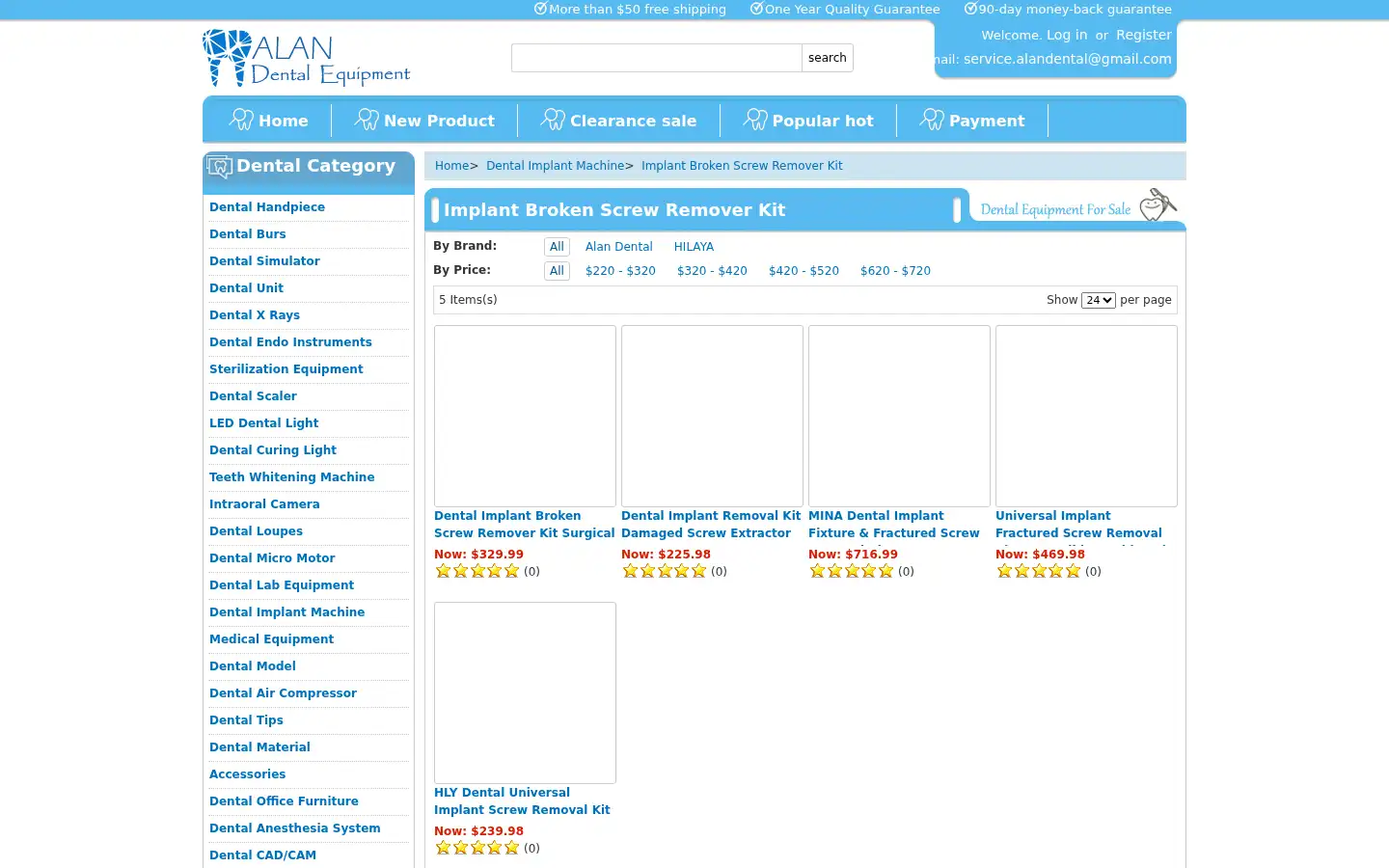
Task: Filter price range $220 - $320
Action: 620,271
